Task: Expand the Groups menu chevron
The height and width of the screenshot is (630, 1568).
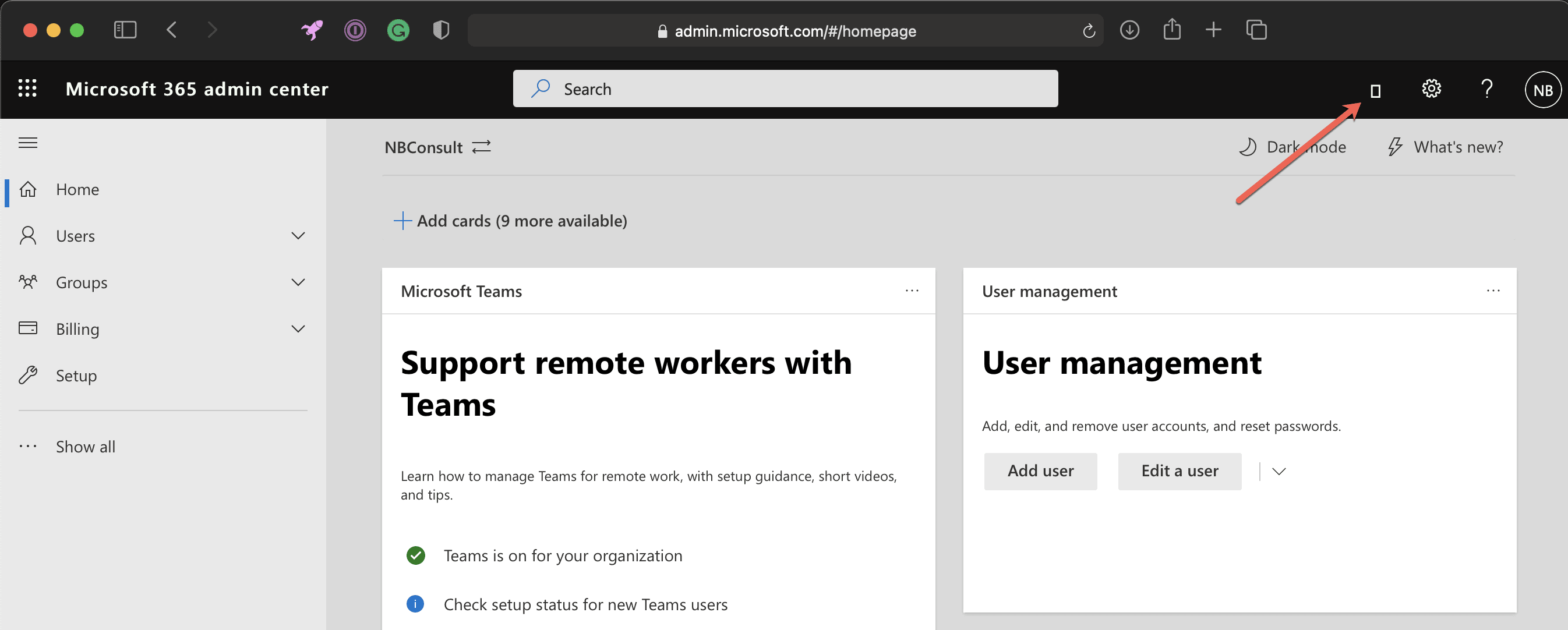Action: point(298,282)
